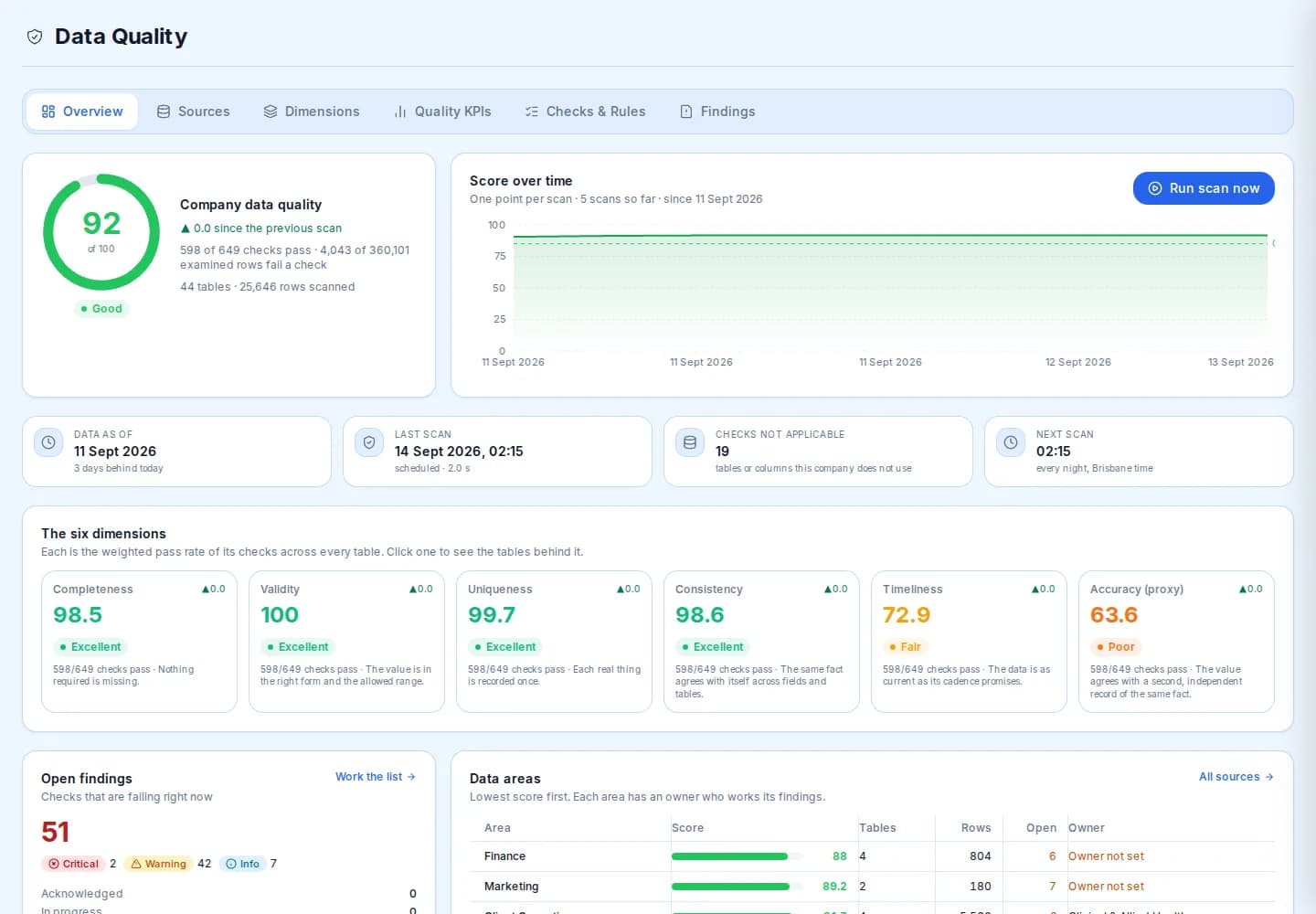Open the All sources link
1316x914 pixels.
coord(1236,777)
